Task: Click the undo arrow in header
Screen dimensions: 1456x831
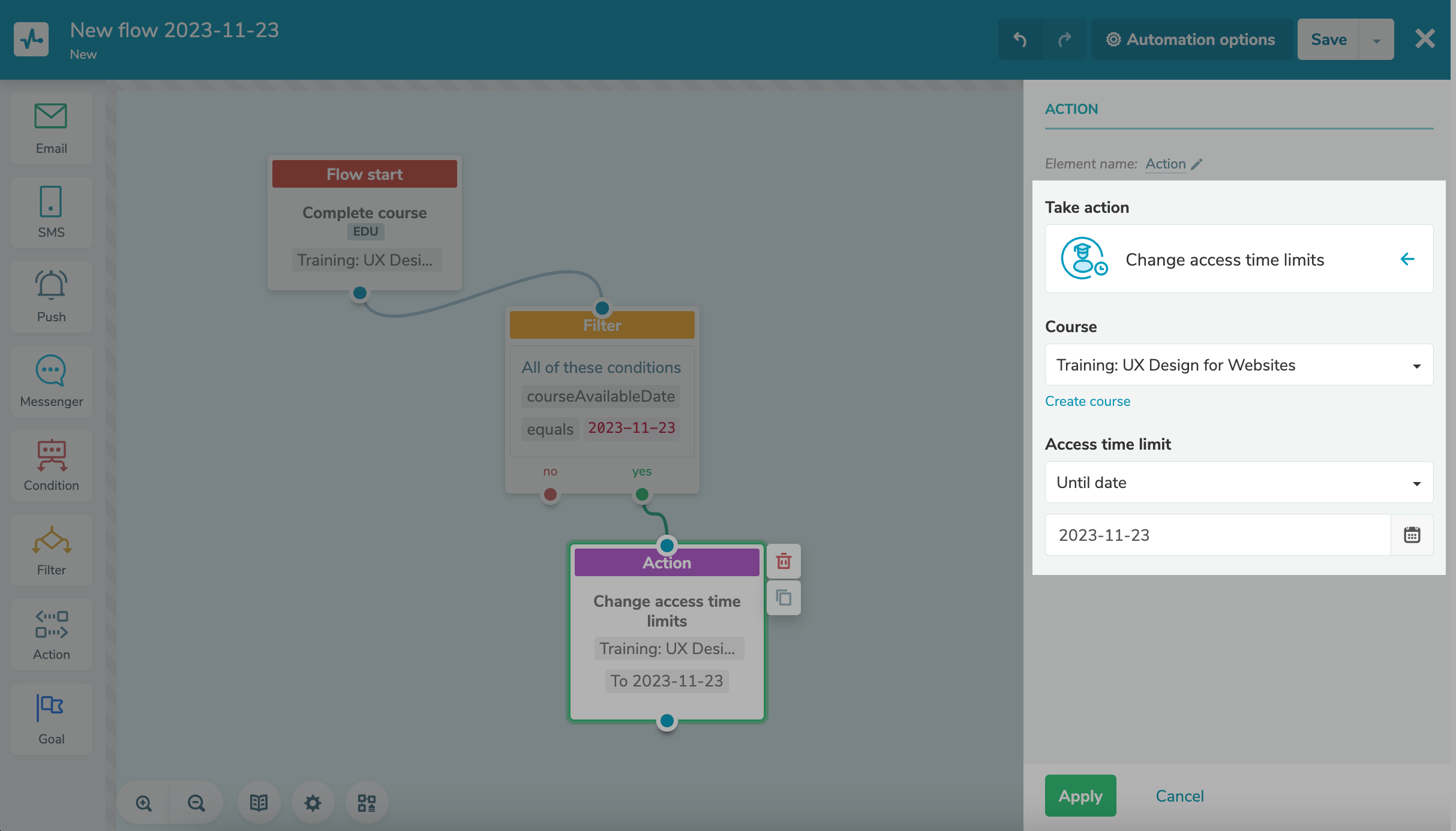Action: pyautogui.click(x=1020, y=40)
